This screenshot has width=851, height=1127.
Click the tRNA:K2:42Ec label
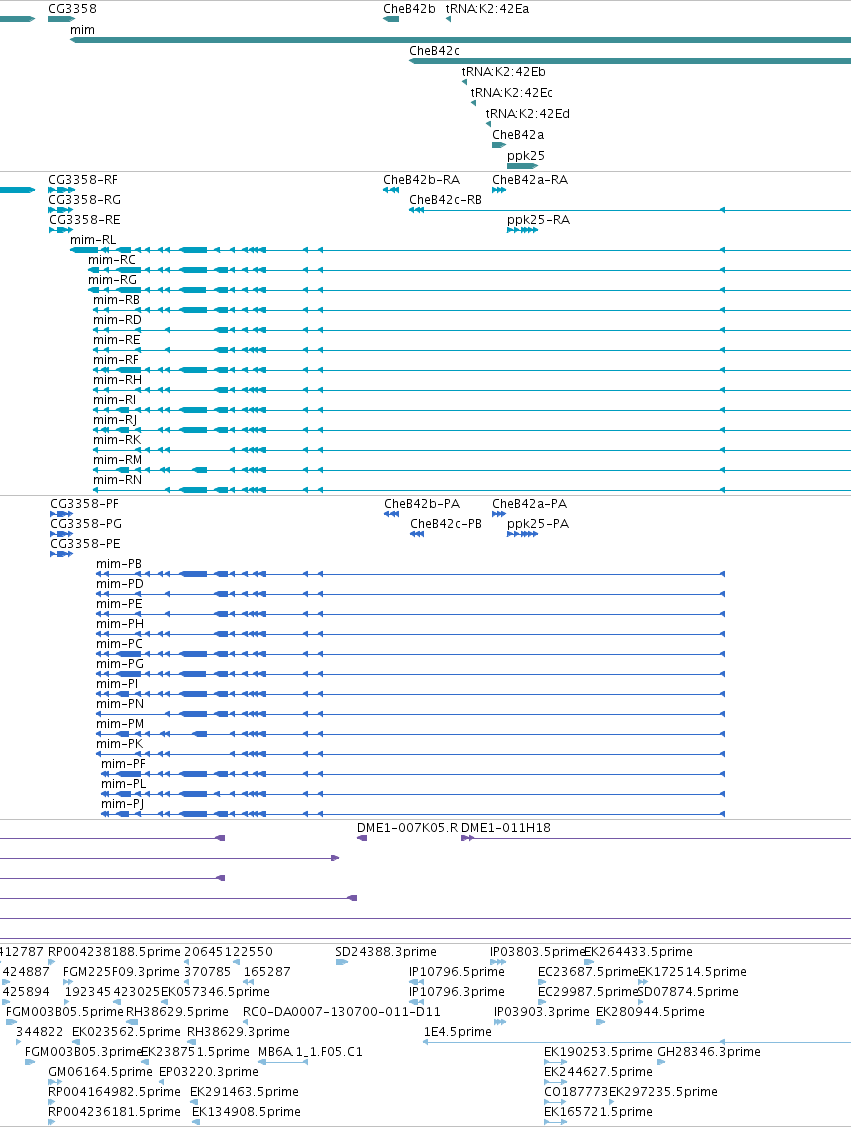point(511,92)
